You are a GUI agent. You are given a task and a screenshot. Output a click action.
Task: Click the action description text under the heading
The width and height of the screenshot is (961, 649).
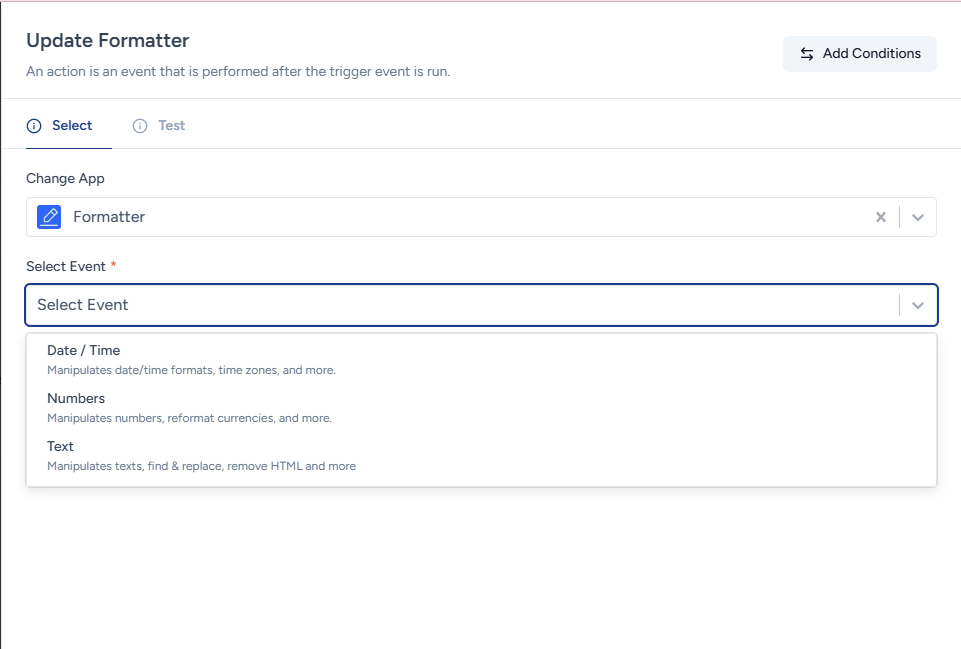(x=238, y=72)
